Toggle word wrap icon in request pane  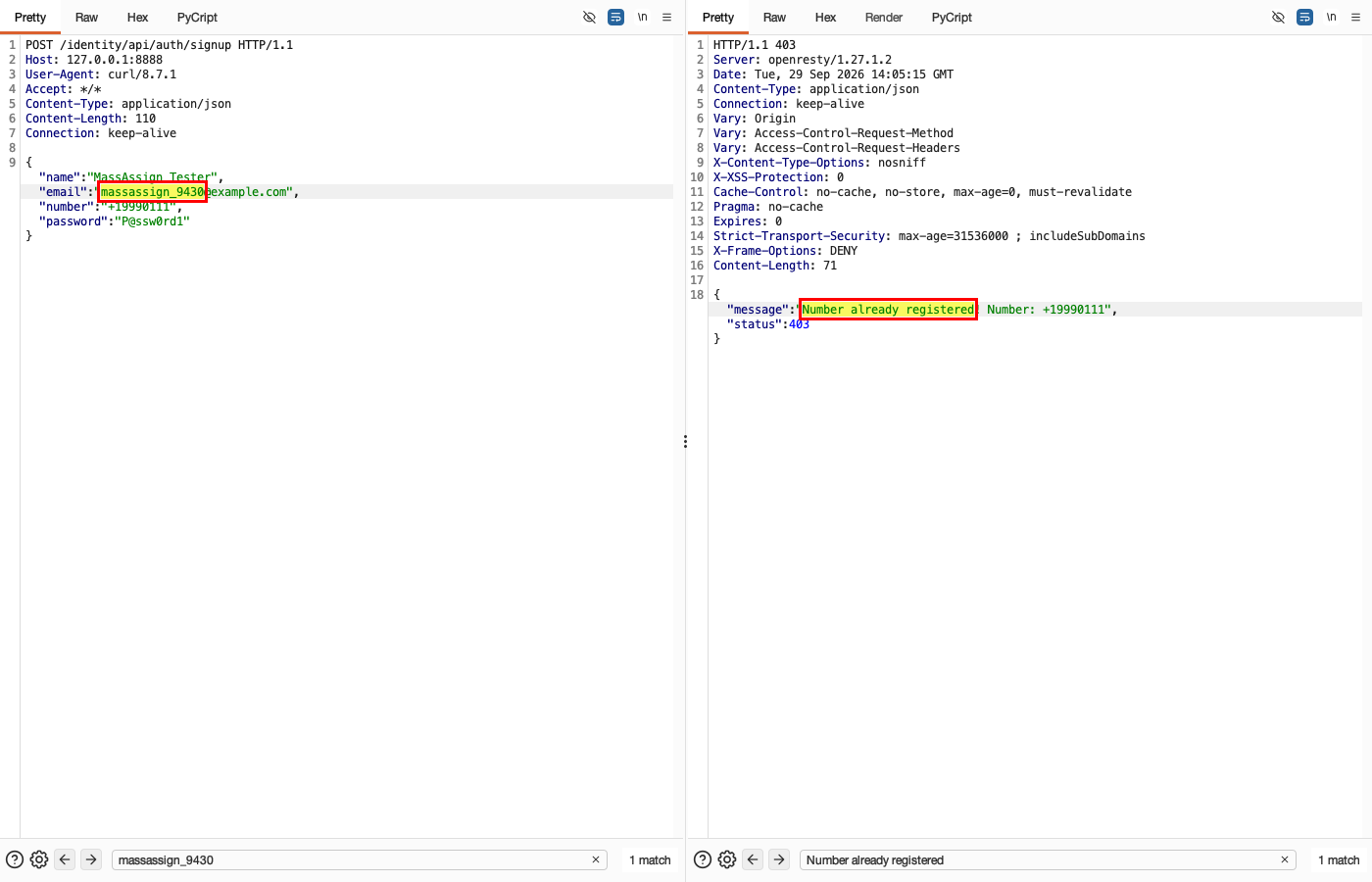(x=615, y=18)
